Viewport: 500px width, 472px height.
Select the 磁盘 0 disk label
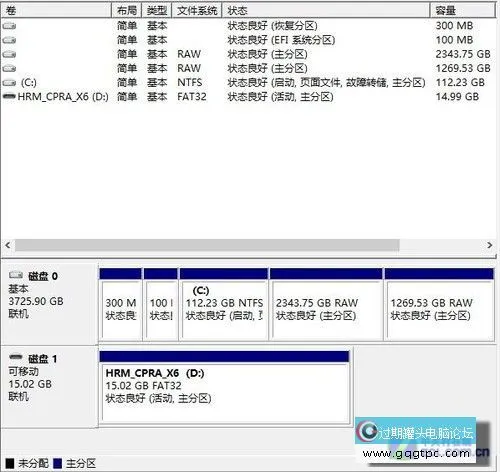pos(43,276)
